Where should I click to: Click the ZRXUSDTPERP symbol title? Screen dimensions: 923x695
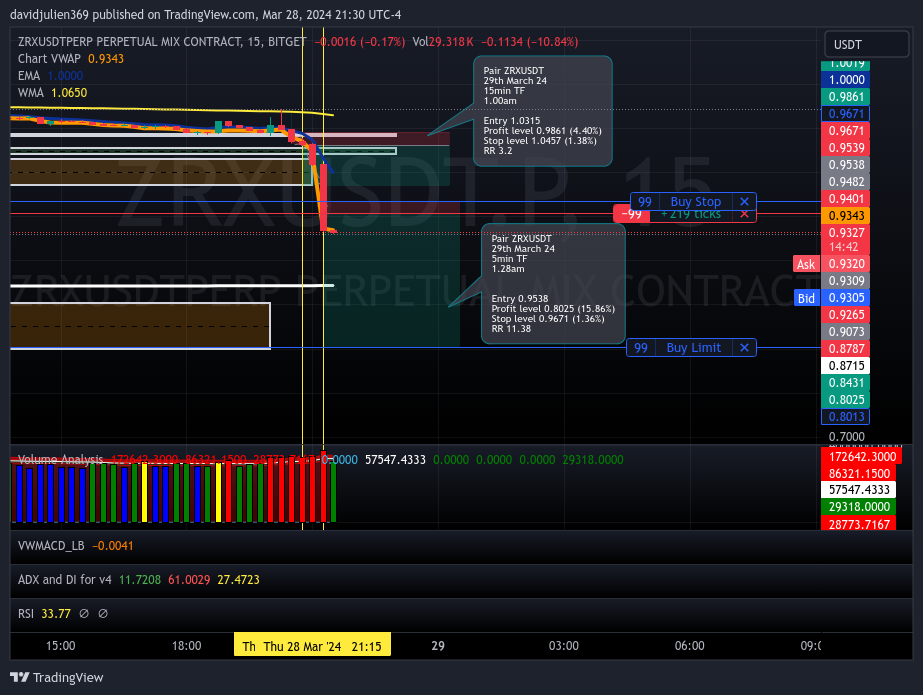(162, 42)
